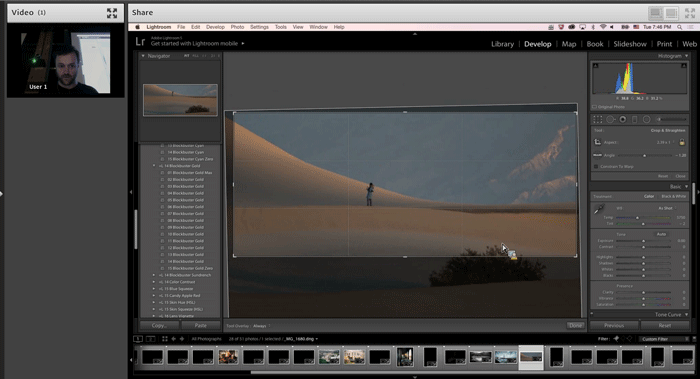Collapse the Basic panel

pos(686,186)
